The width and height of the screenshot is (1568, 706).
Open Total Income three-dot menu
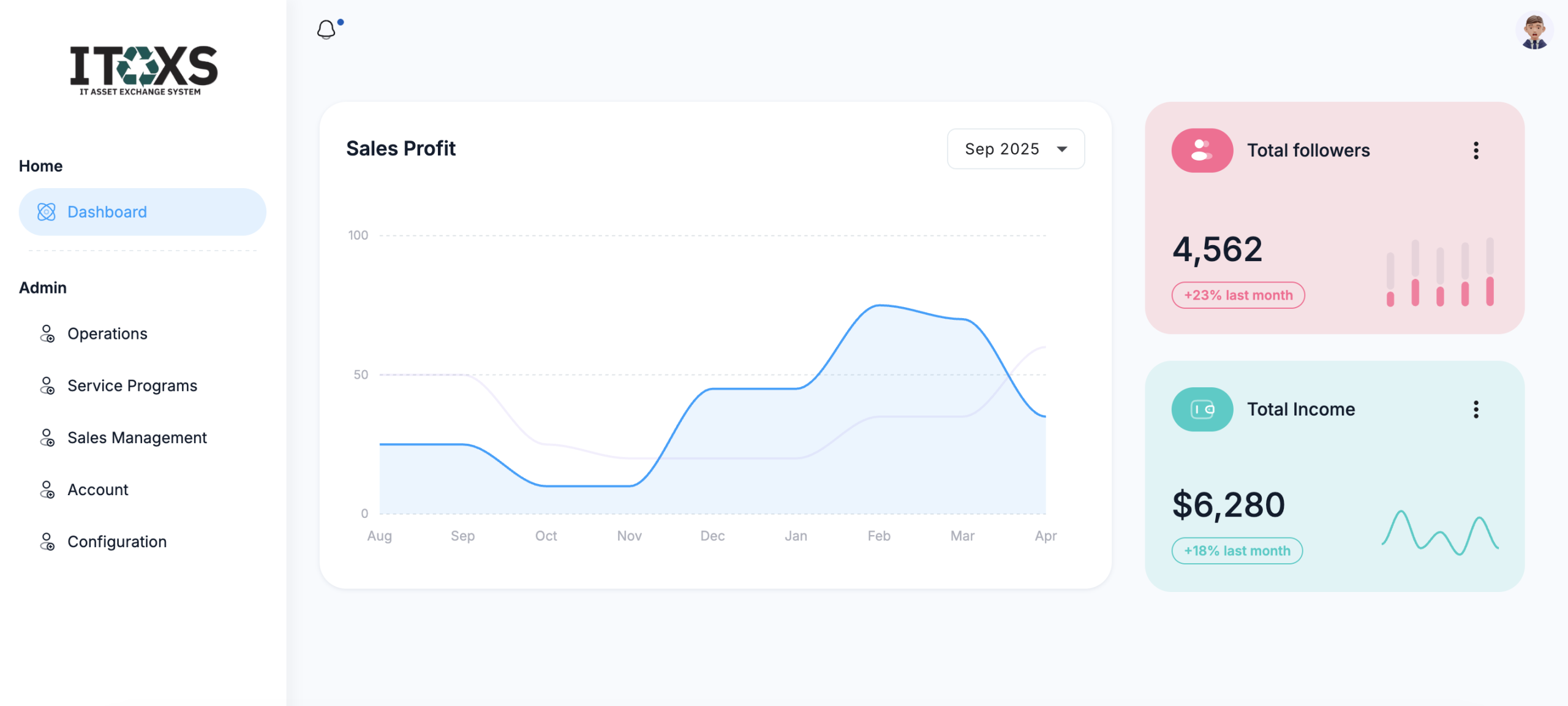(x=1476, y=409)
